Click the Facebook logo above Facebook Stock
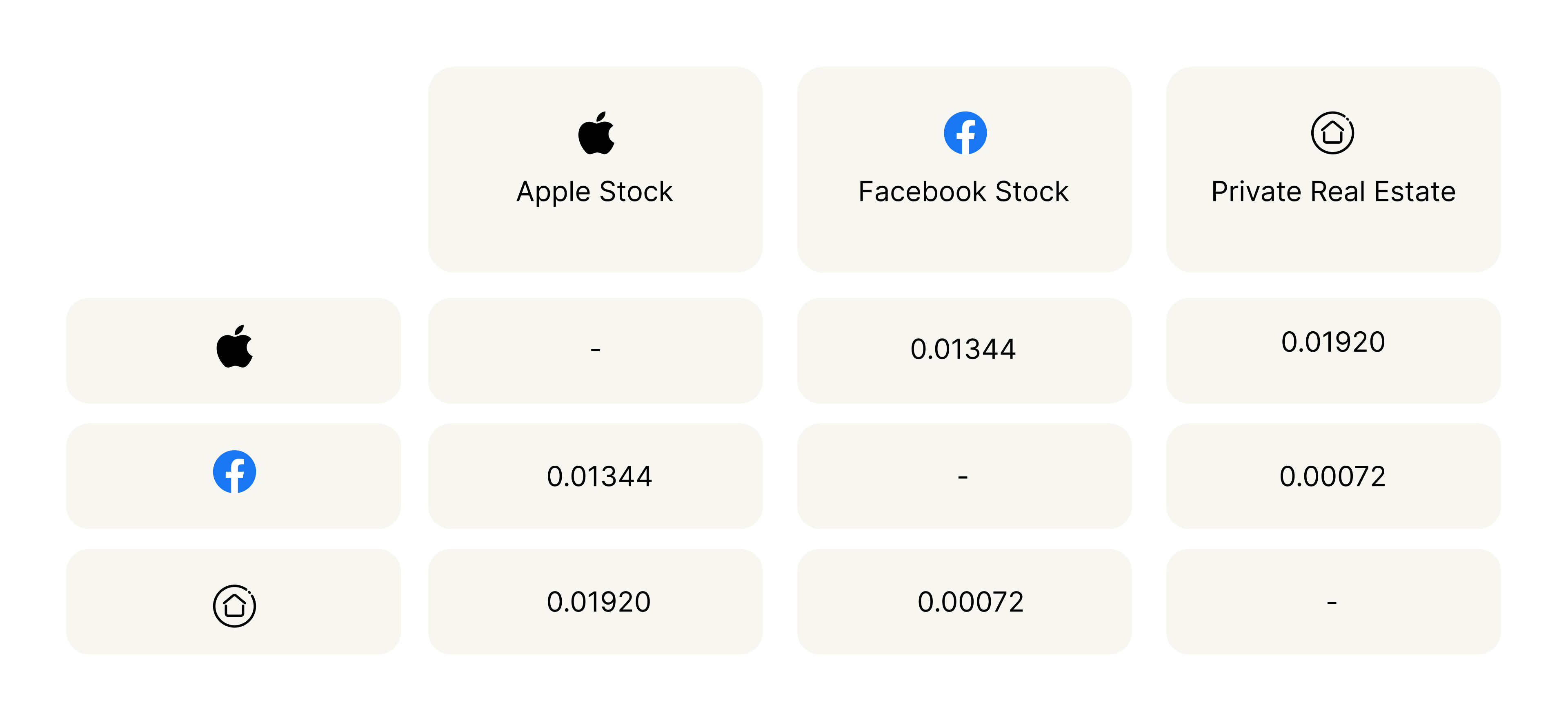1568x721 pixels. (x=965, y=133)
